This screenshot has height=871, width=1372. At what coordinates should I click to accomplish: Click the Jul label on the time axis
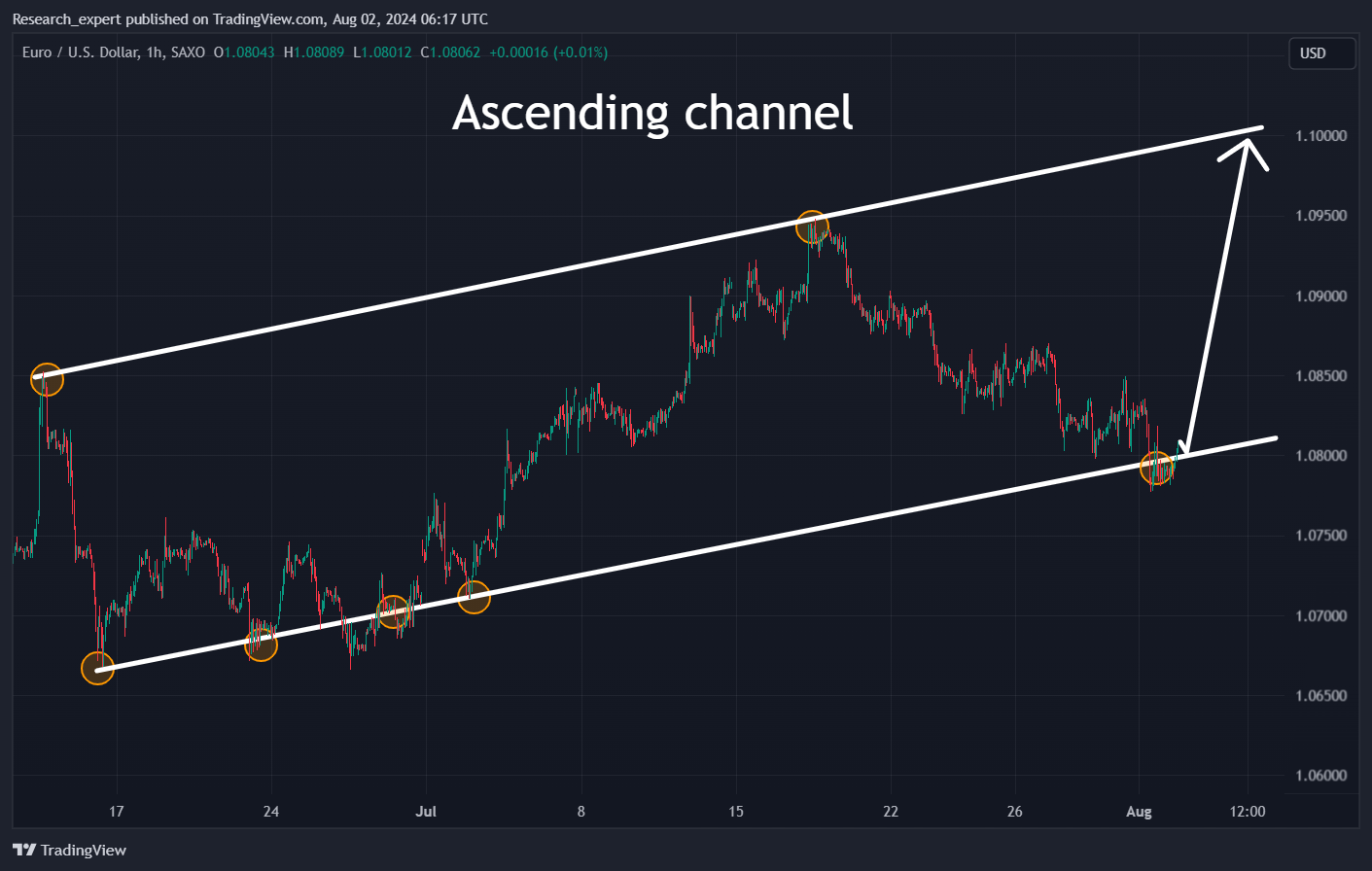426,812
